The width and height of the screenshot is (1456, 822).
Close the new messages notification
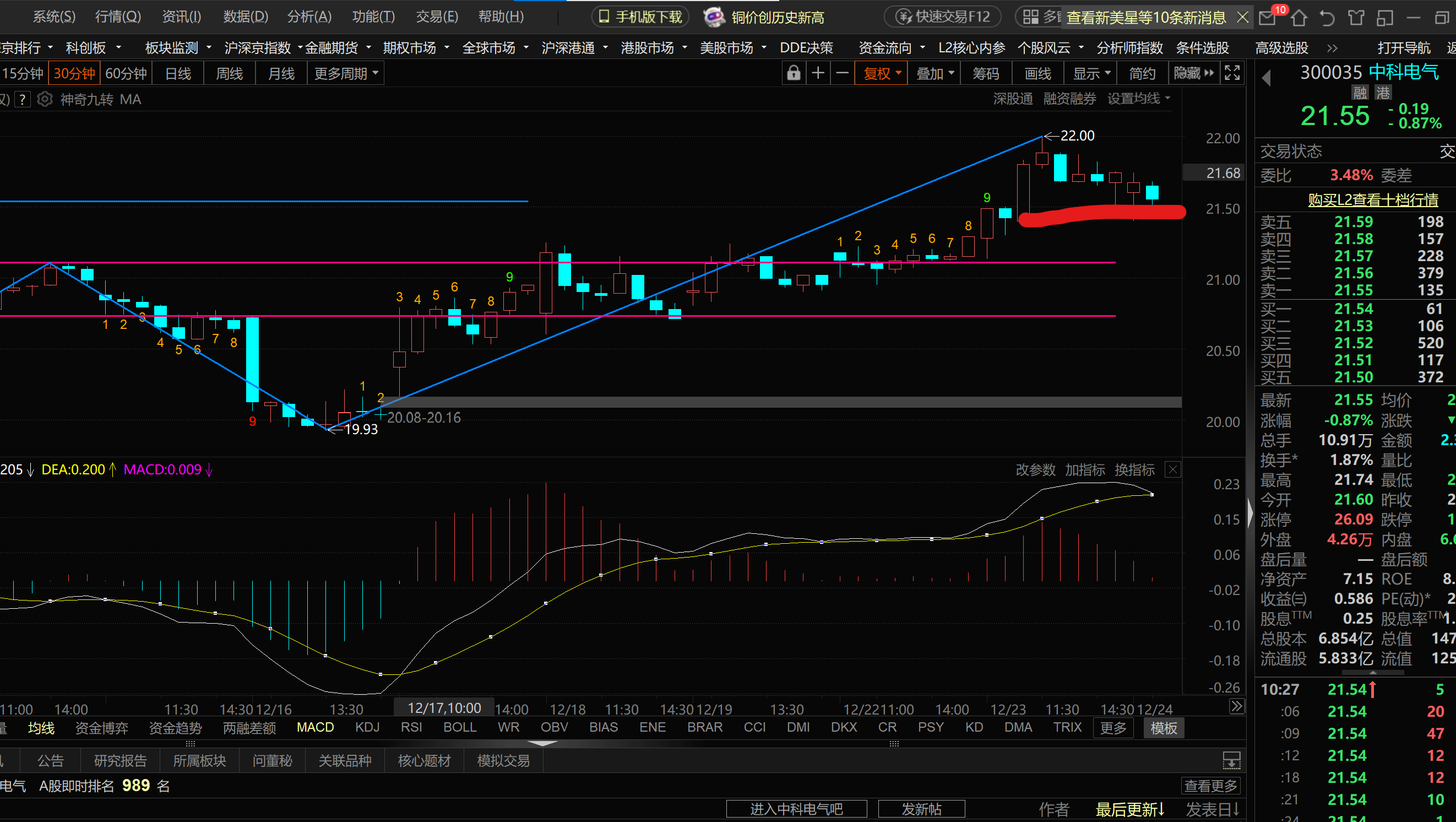[1243, 18]
